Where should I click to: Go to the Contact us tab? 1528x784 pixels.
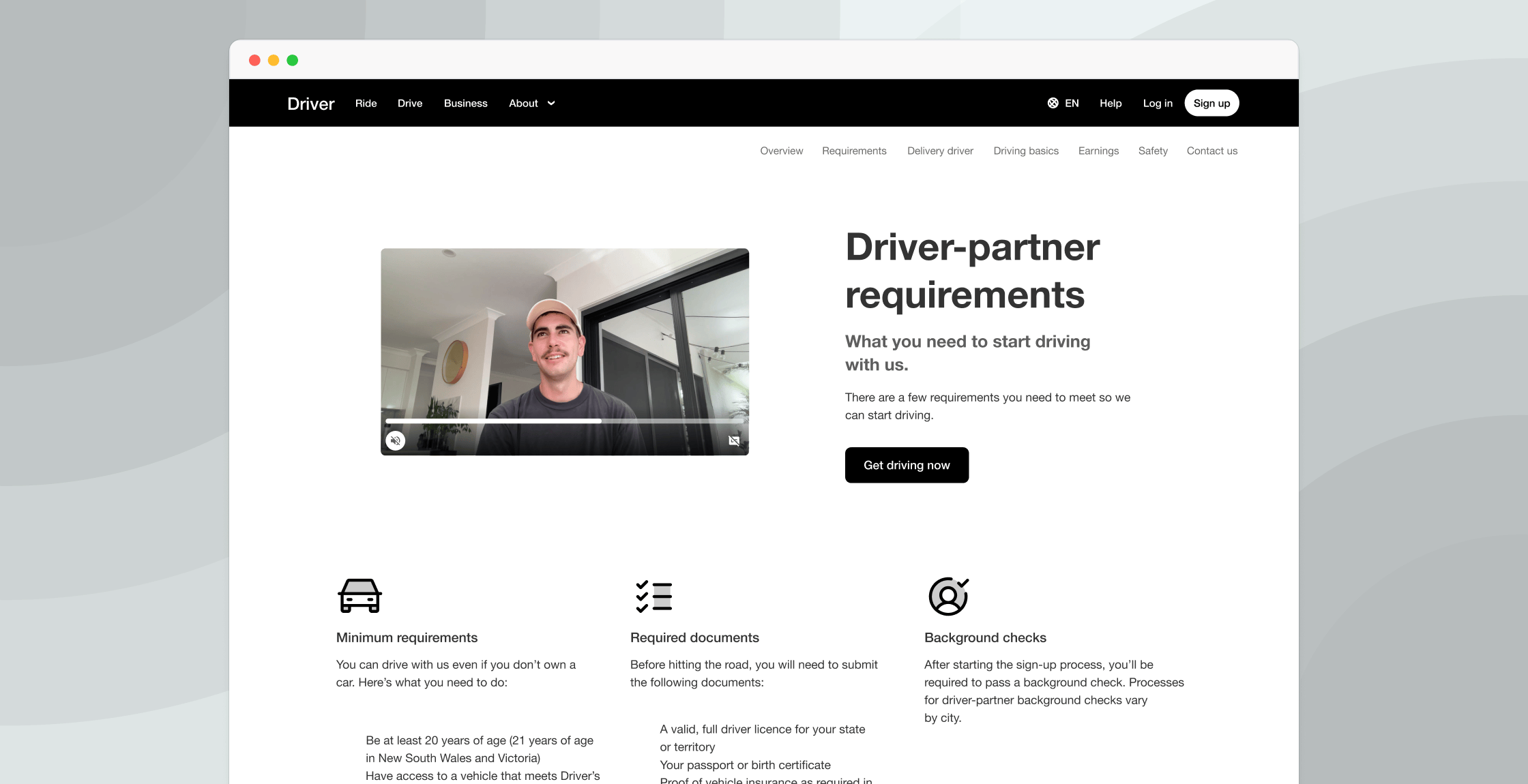click(x=1212, y=151)
